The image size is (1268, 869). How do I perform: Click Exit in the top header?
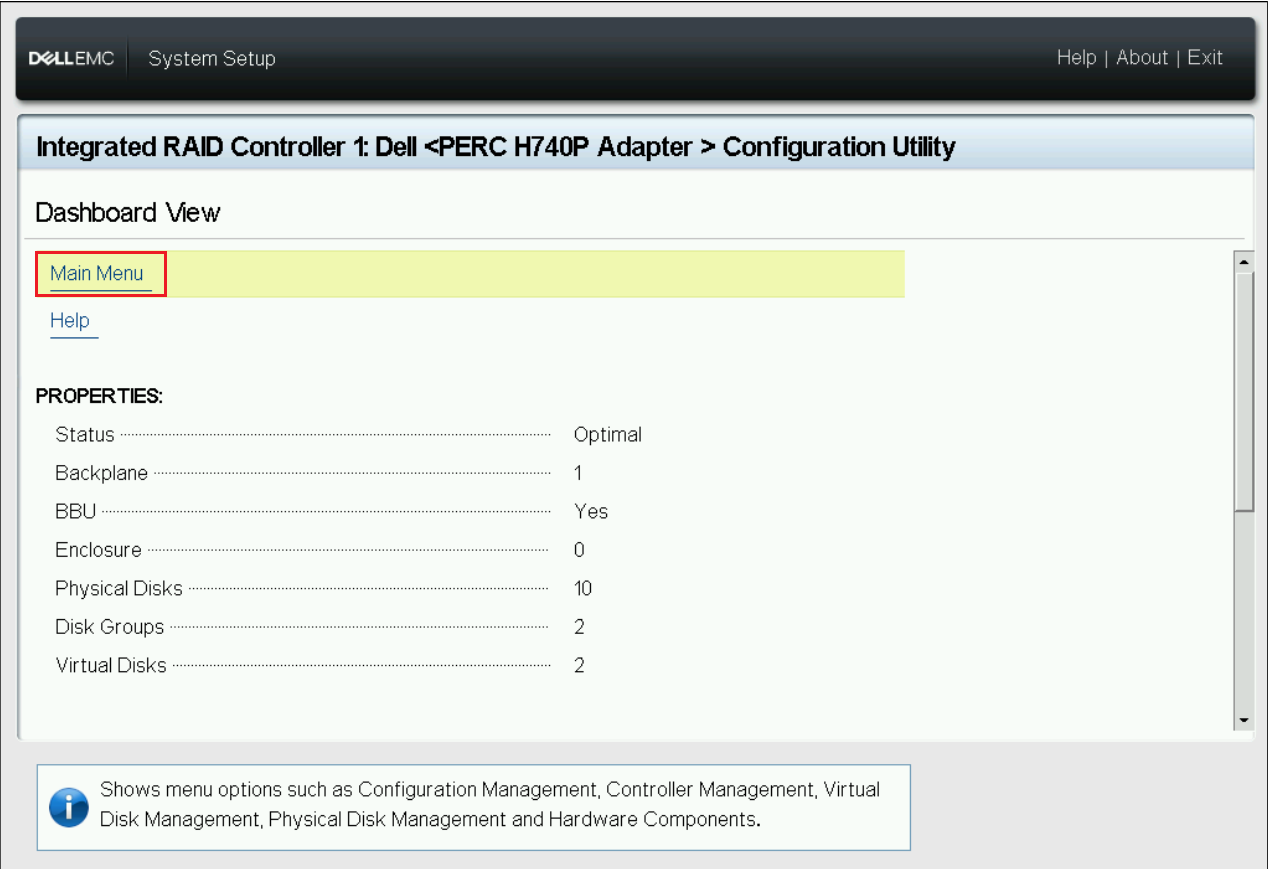(1205, 58)
